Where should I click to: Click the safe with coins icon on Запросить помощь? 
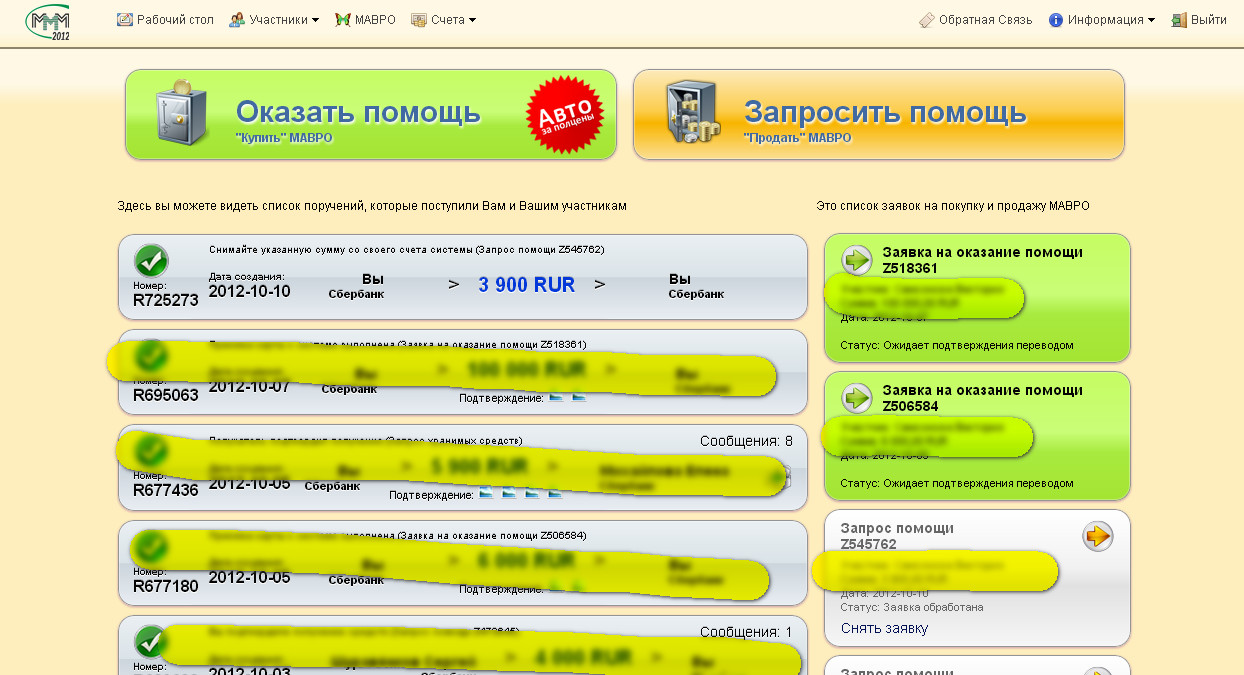coord(692,112)
